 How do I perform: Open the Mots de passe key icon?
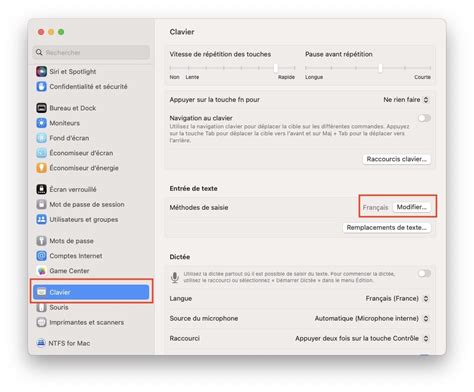coord(41,240)
